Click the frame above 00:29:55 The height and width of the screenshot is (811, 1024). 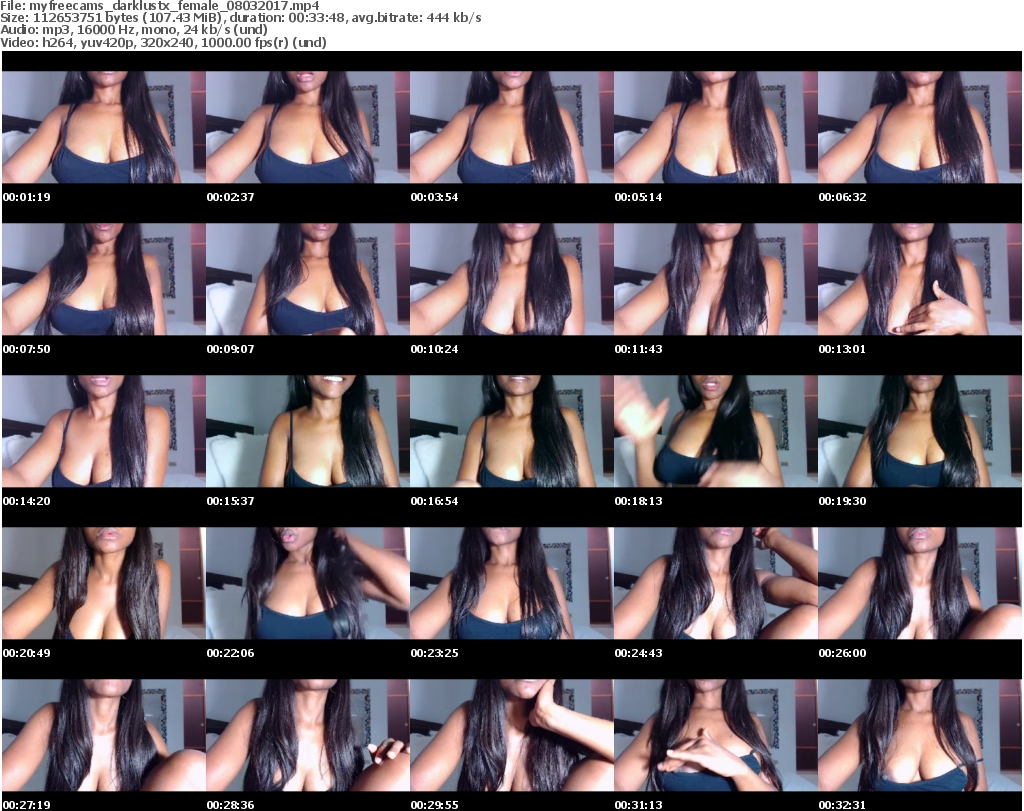point(511,735)
